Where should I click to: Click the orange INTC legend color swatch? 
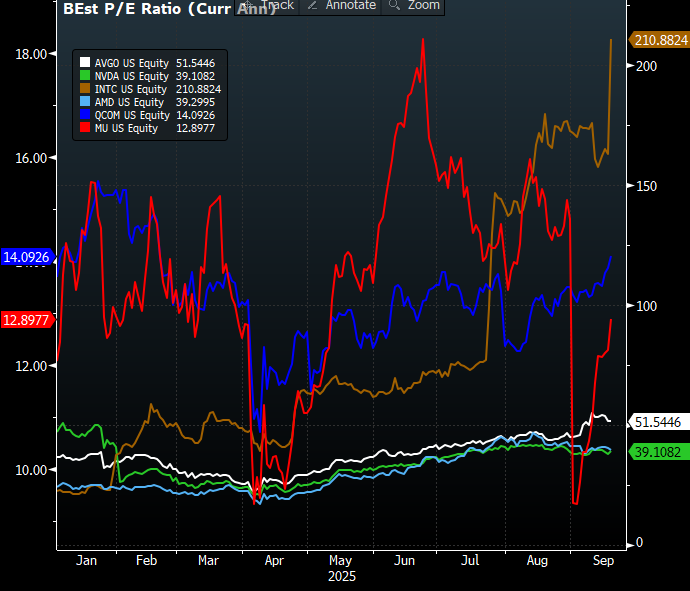[x=86, y=89]
